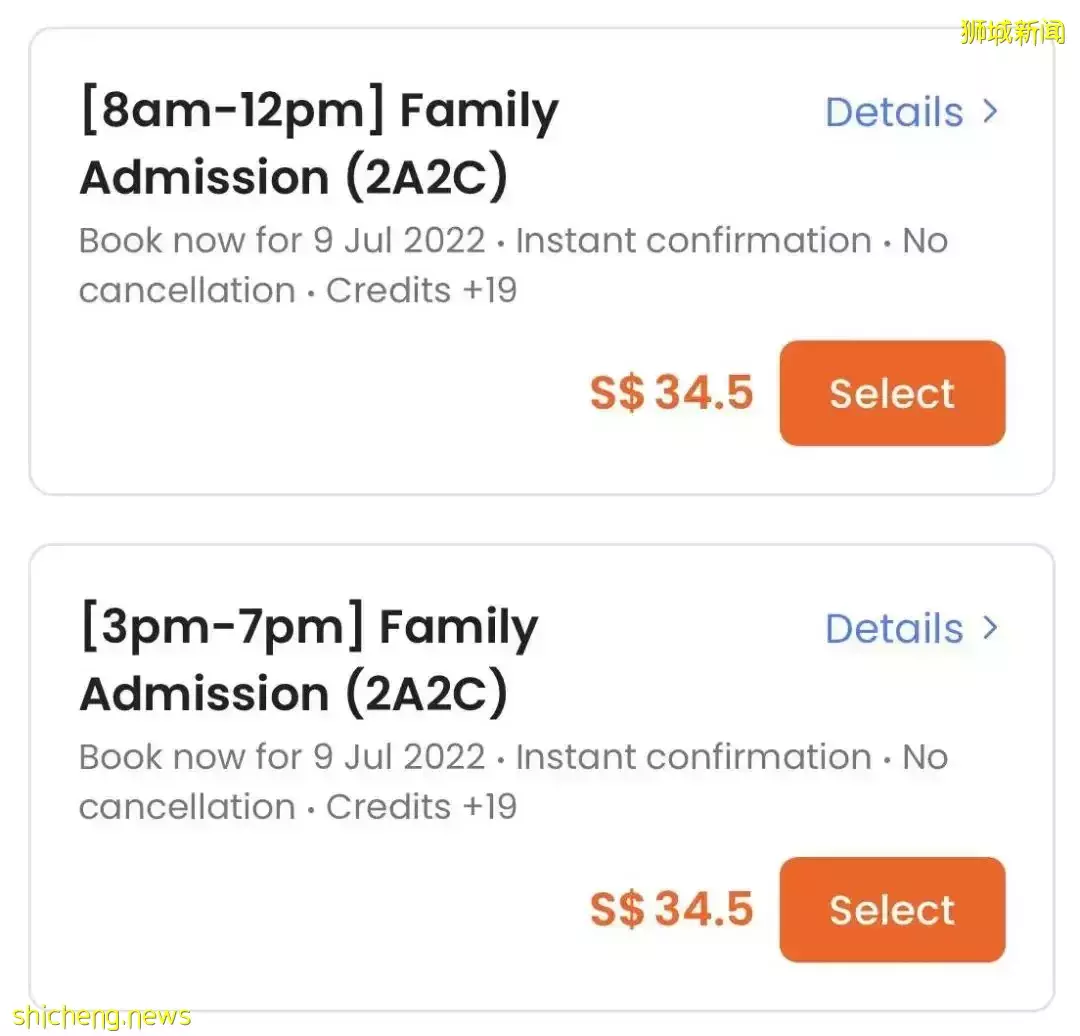Viewport: 1080px width, 1036px height.
Task: Click the 狮城新闻 watermark logo
Action: click(1012, 31)
